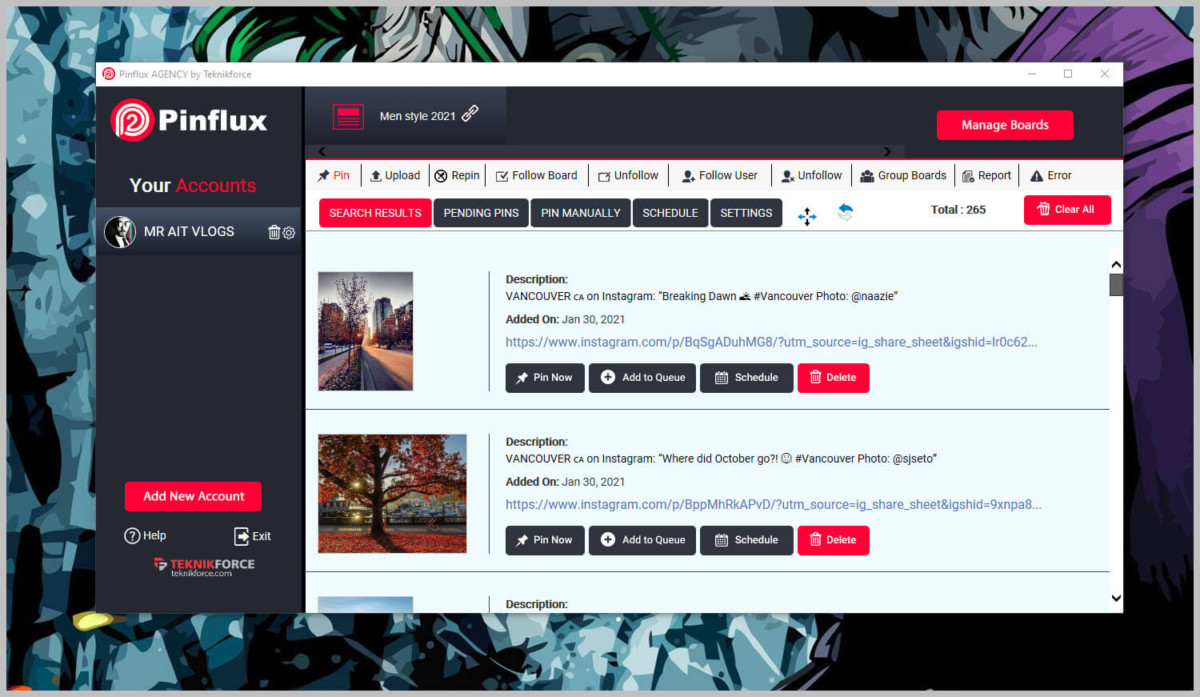Pin Now the Breaking Dawn post
The height and width of the screenshot is (697, 1200).
[x=545, y=378]
